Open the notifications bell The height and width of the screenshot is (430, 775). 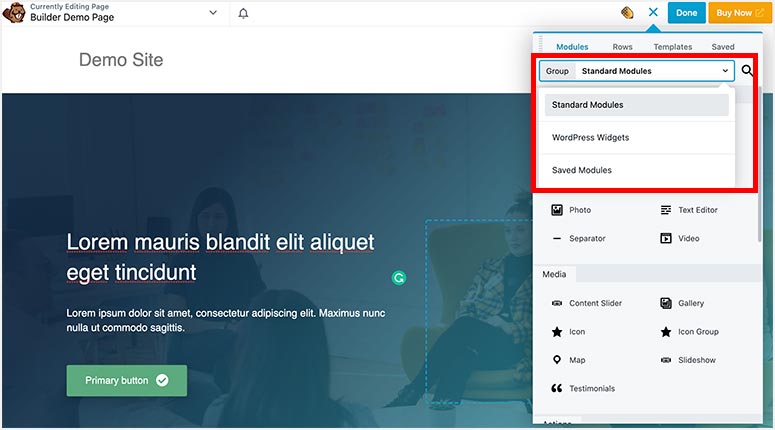tap(243, 13)
